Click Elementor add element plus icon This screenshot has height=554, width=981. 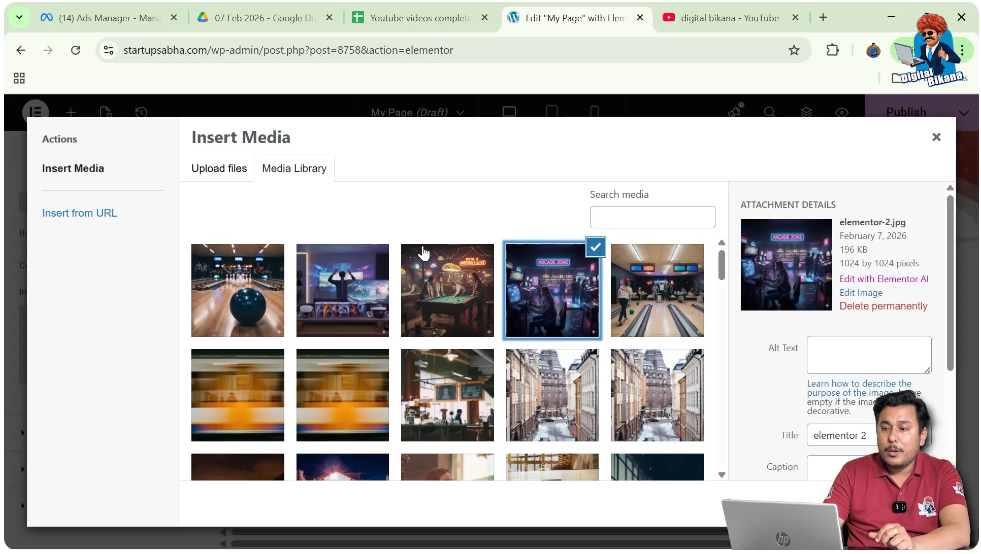[71, 112]
